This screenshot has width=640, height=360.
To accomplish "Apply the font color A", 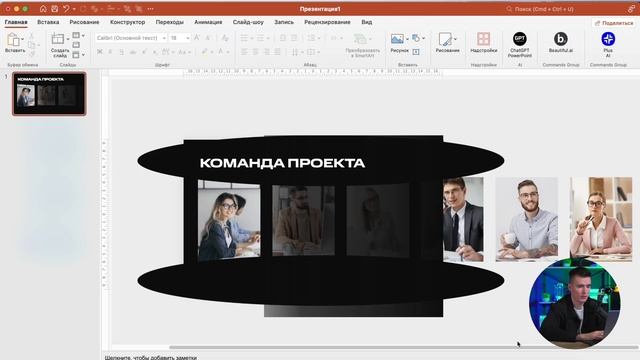I will [x=221, y=52].
